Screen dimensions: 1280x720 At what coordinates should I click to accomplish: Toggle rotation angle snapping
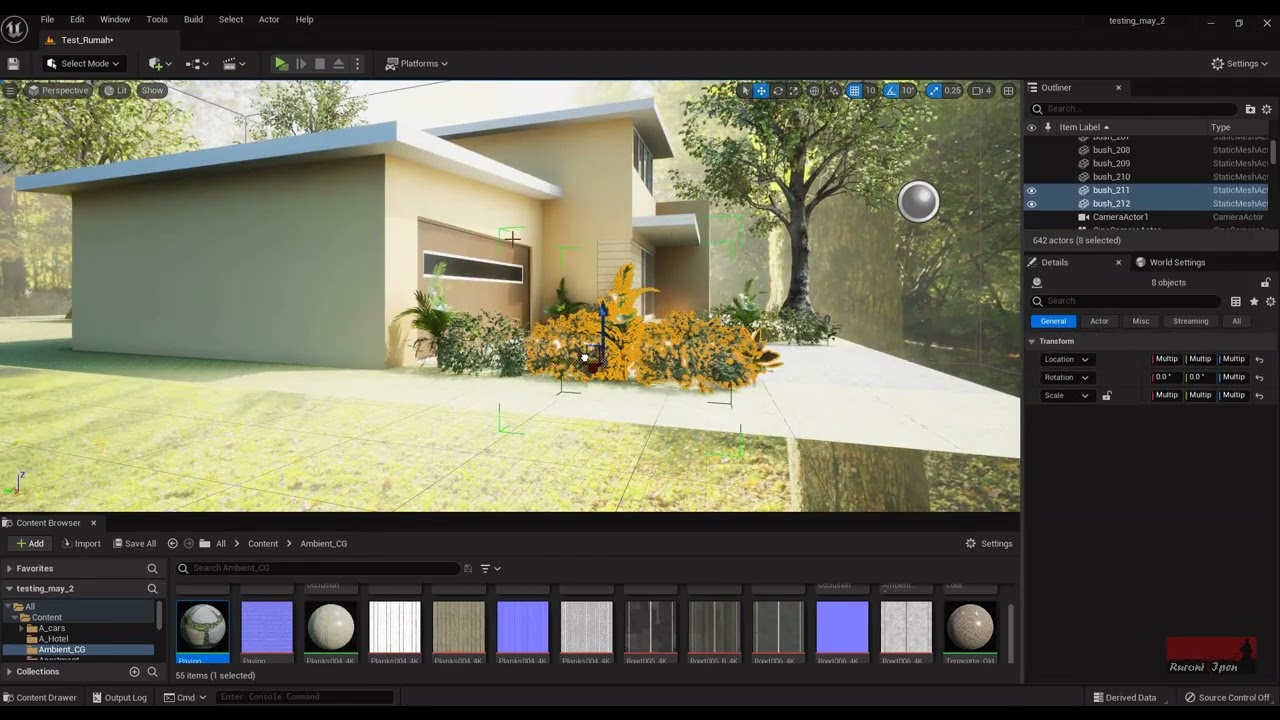coord(891,91)
